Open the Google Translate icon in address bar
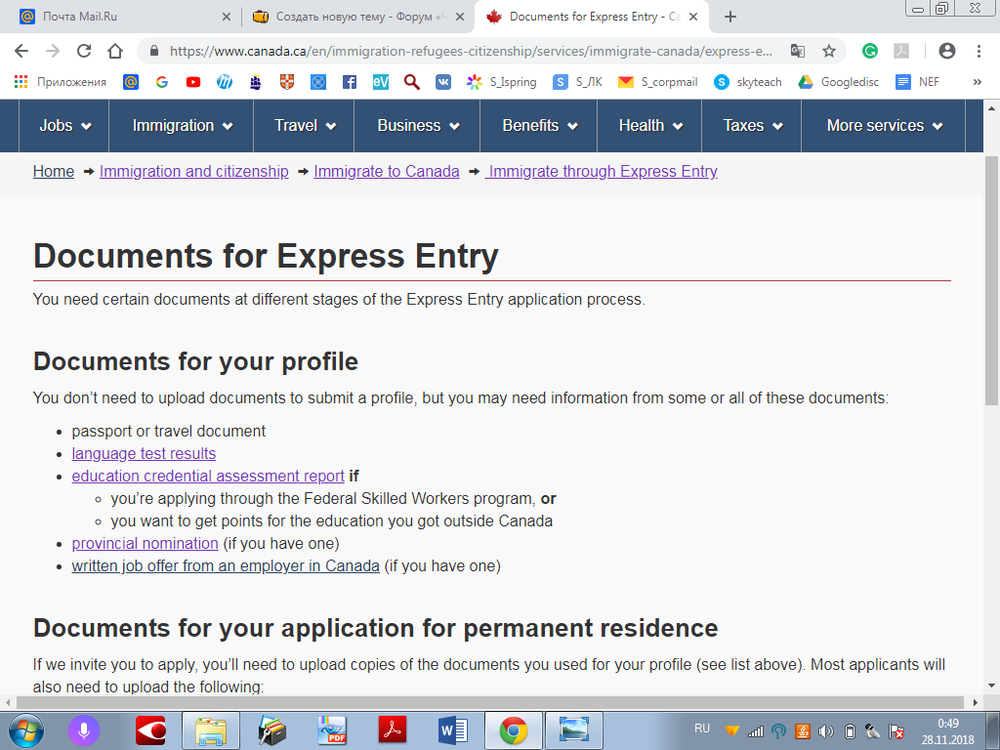 pyautogui.click(x=797, y=51)
